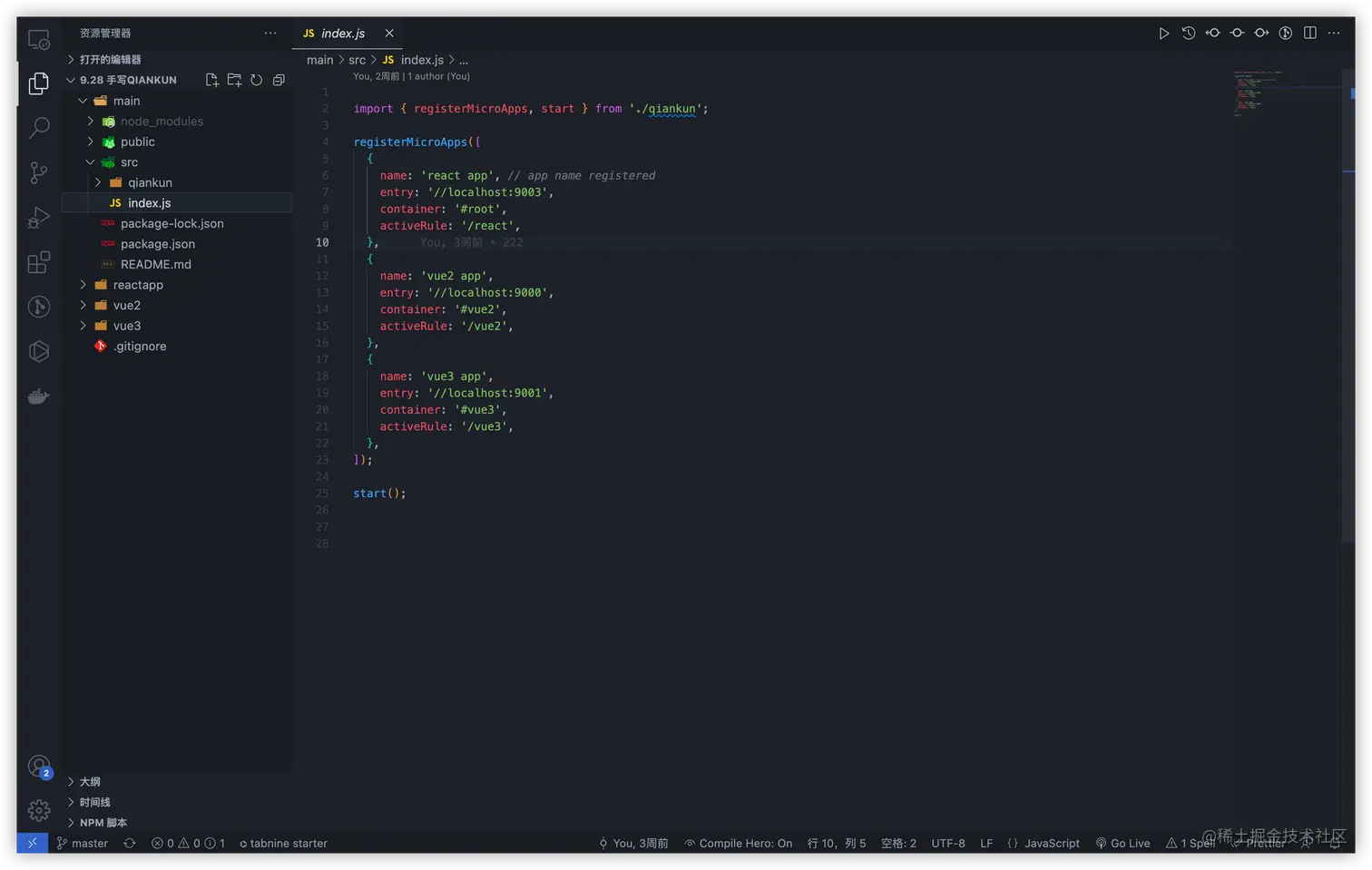Viewport: 1372px width, 870px height.
Task: Open the problems count in the status bar
Action: pos(188,843)
